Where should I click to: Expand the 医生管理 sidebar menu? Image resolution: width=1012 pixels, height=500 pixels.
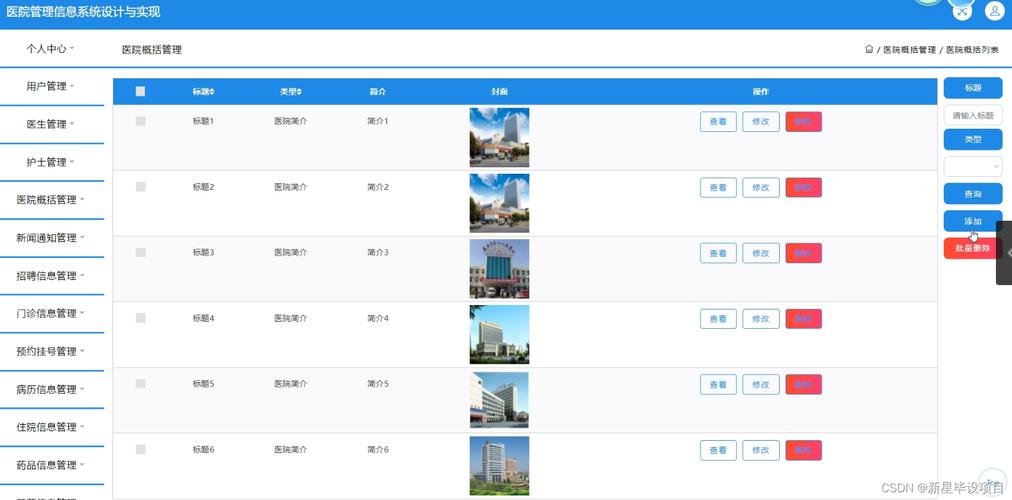point(50,124)
